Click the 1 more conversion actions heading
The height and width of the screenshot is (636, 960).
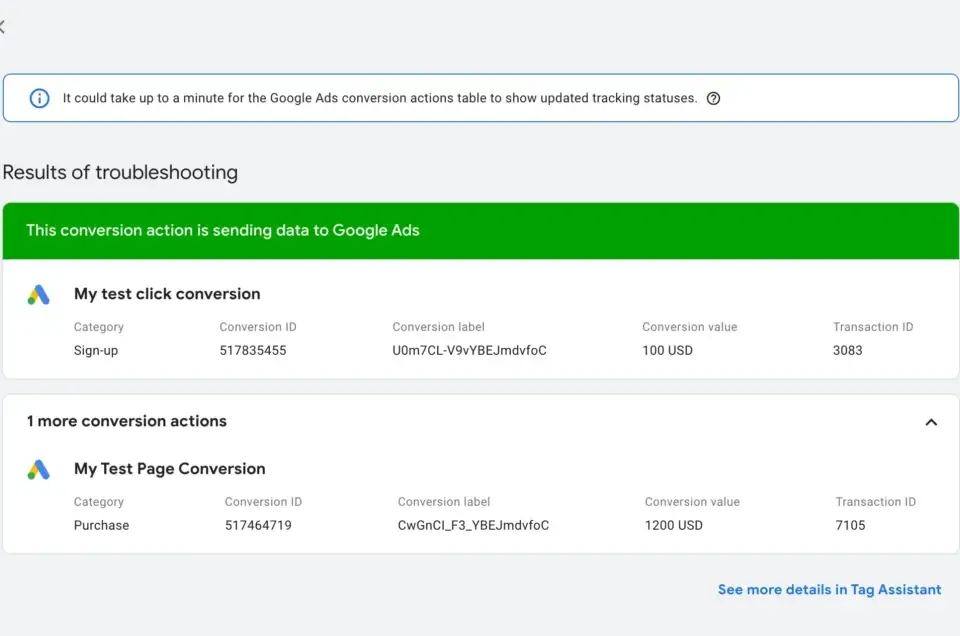tap(127, 421)
